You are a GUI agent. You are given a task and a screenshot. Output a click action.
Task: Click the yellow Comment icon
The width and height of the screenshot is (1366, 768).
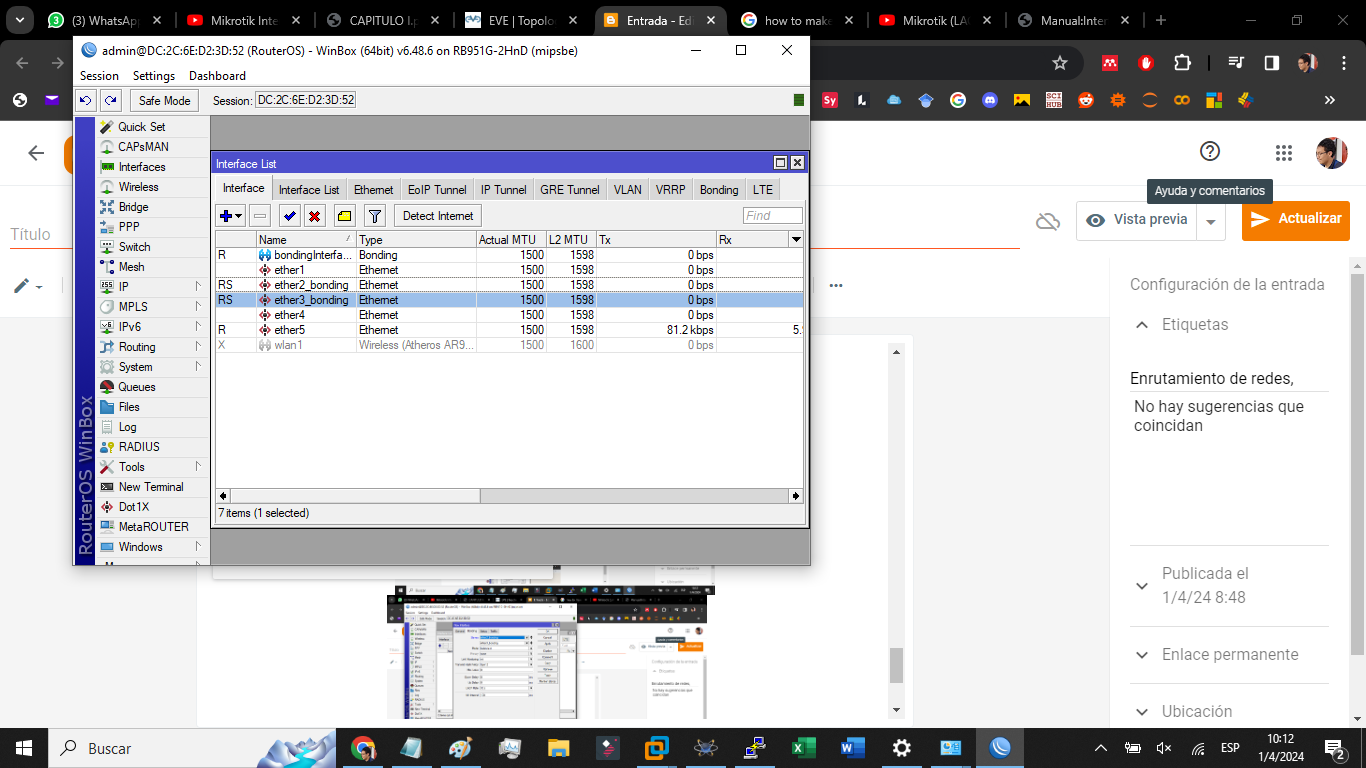(344, 215)
